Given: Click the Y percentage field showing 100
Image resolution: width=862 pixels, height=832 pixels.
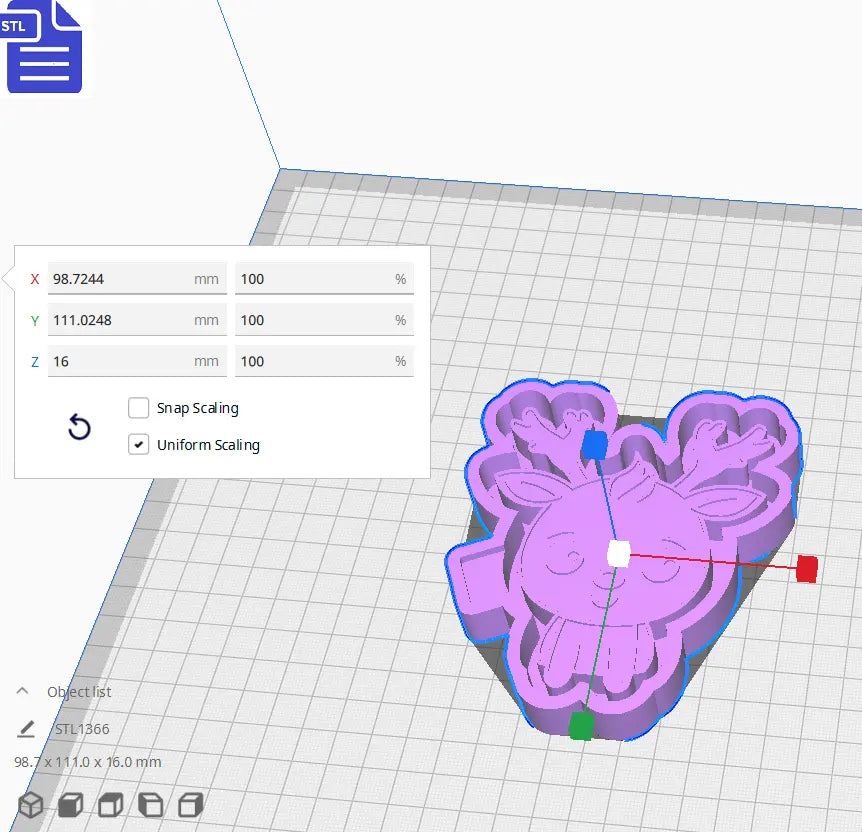Looking at the screenshot, I should click(324, 319).
